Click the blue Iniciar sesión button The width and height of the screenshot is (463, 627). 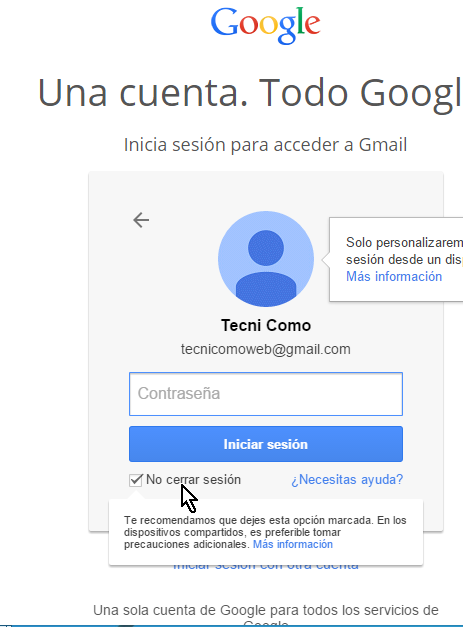(x=266, y=444)
